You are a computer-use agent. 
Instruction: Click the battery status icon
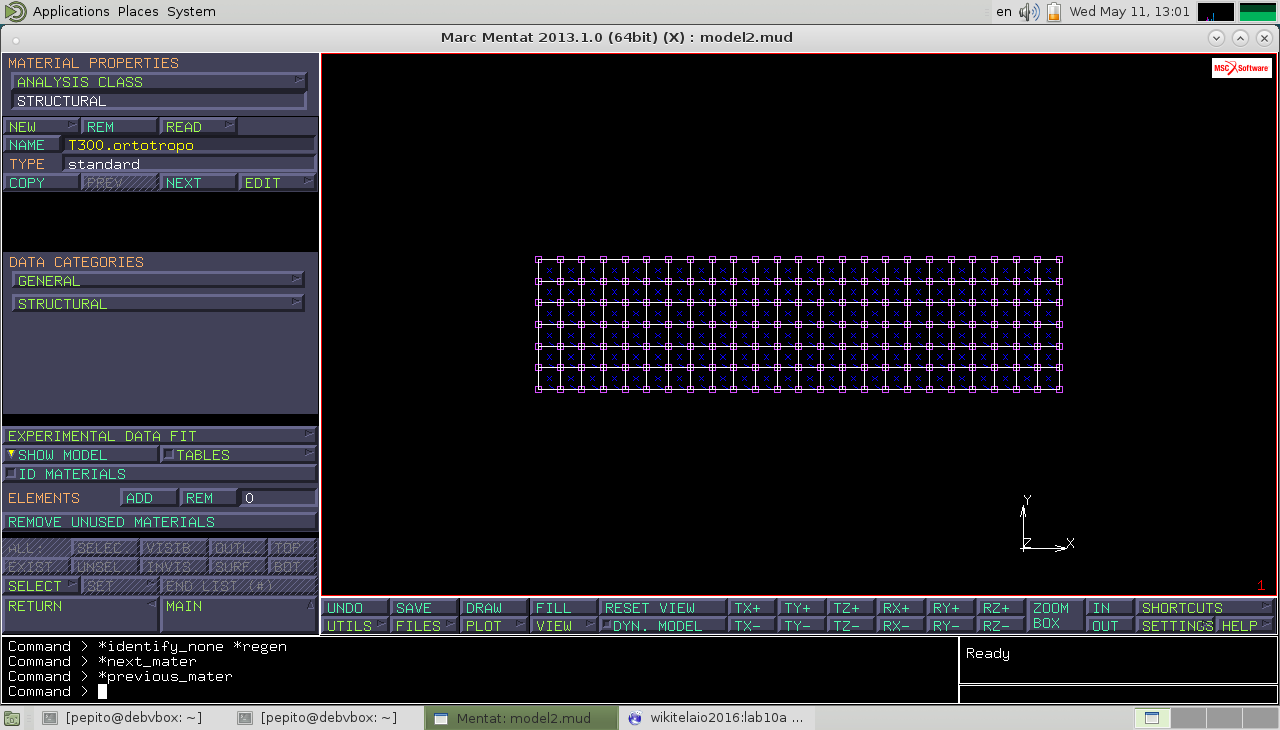[1053, 12]
